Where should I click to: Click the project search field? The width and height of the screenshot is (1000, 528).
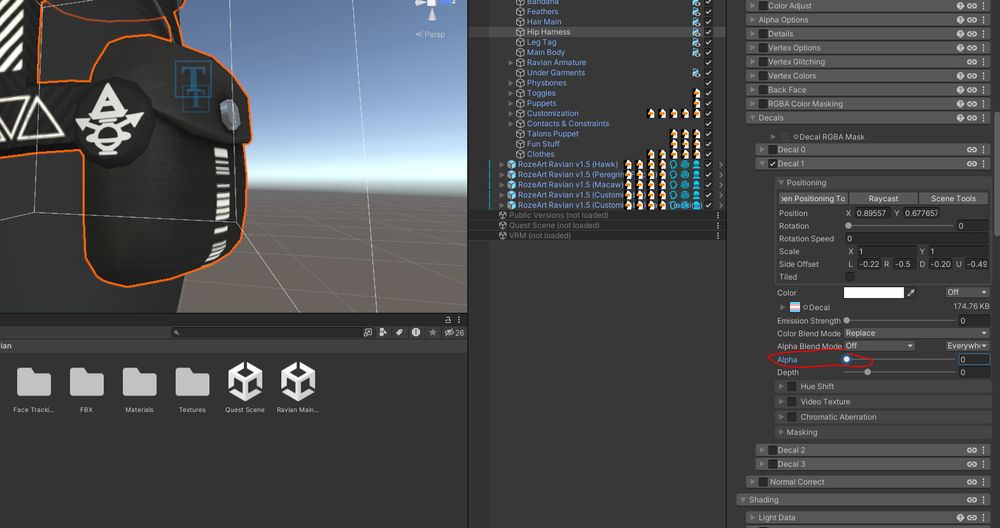click(267, 332)
